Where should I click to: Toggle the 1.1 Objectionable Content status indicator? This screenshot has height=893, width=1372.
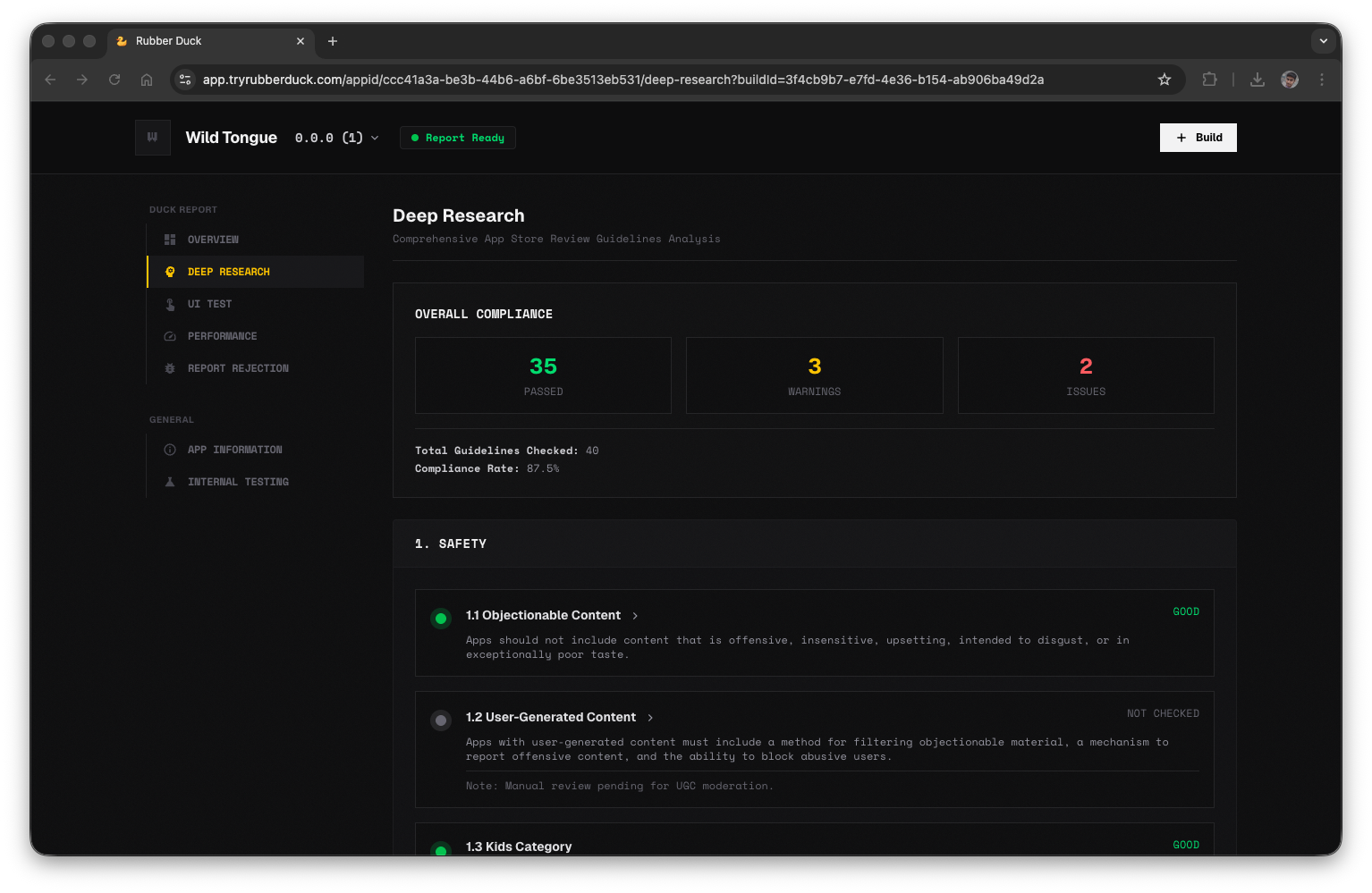(x=441, y=618)
